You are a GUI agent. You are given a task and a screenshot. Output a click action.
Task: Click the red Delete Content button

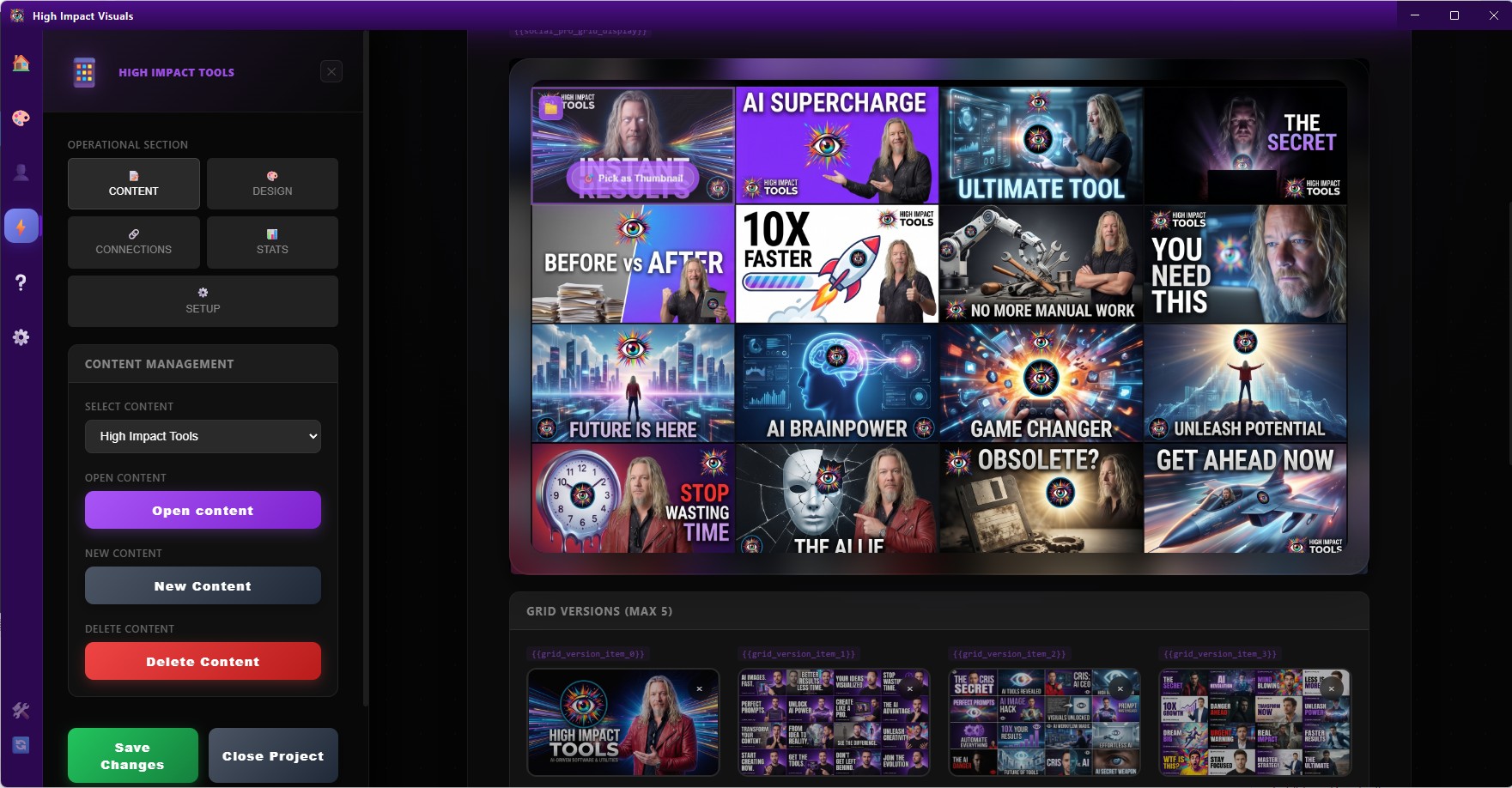tap(203, 661)
